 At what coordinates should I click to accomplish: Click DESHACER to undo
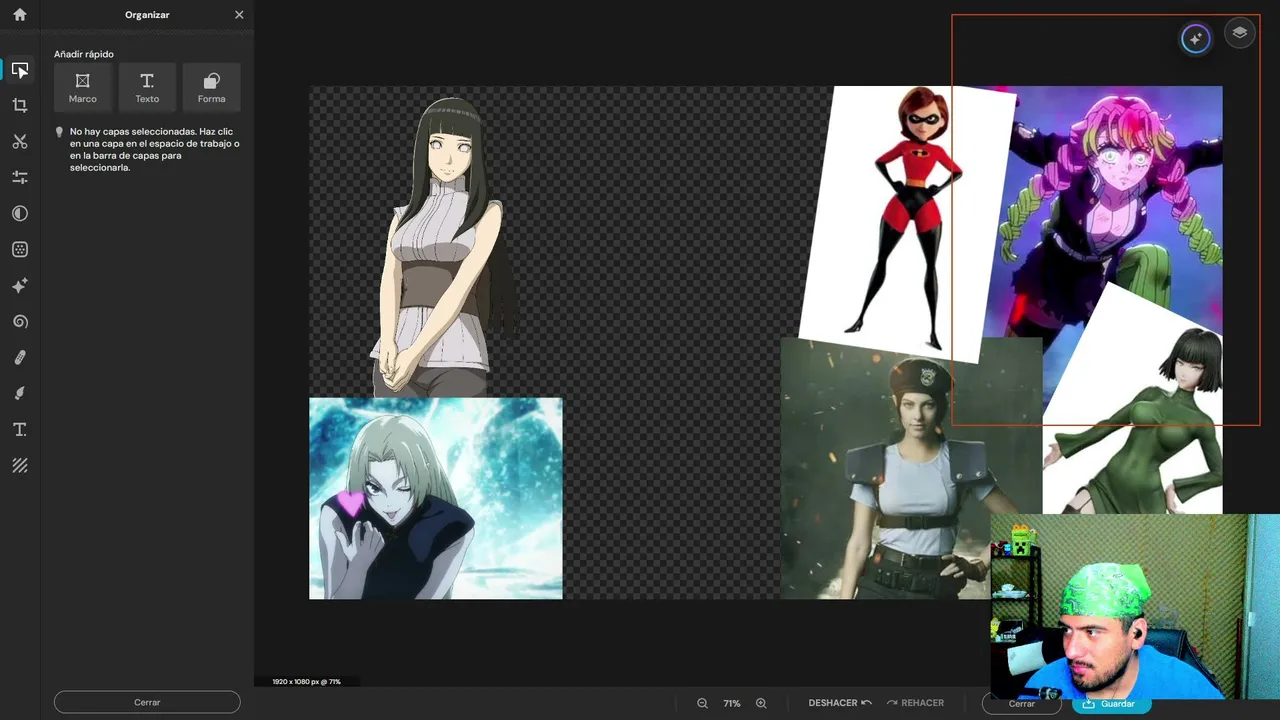pyautogui.click(x=840, y=703)
